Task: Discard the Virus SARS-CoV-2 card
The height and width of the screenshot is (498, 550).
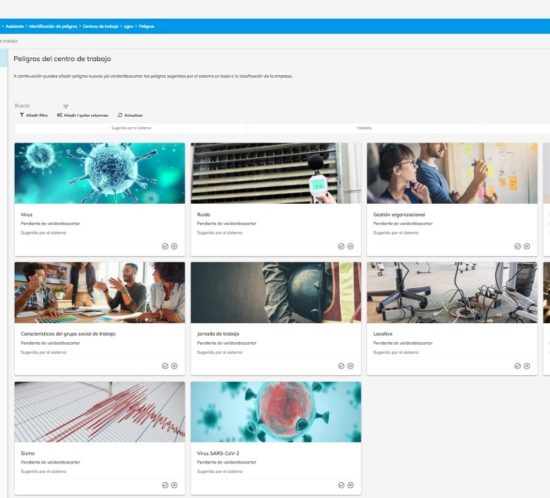Action: [350, 485]
